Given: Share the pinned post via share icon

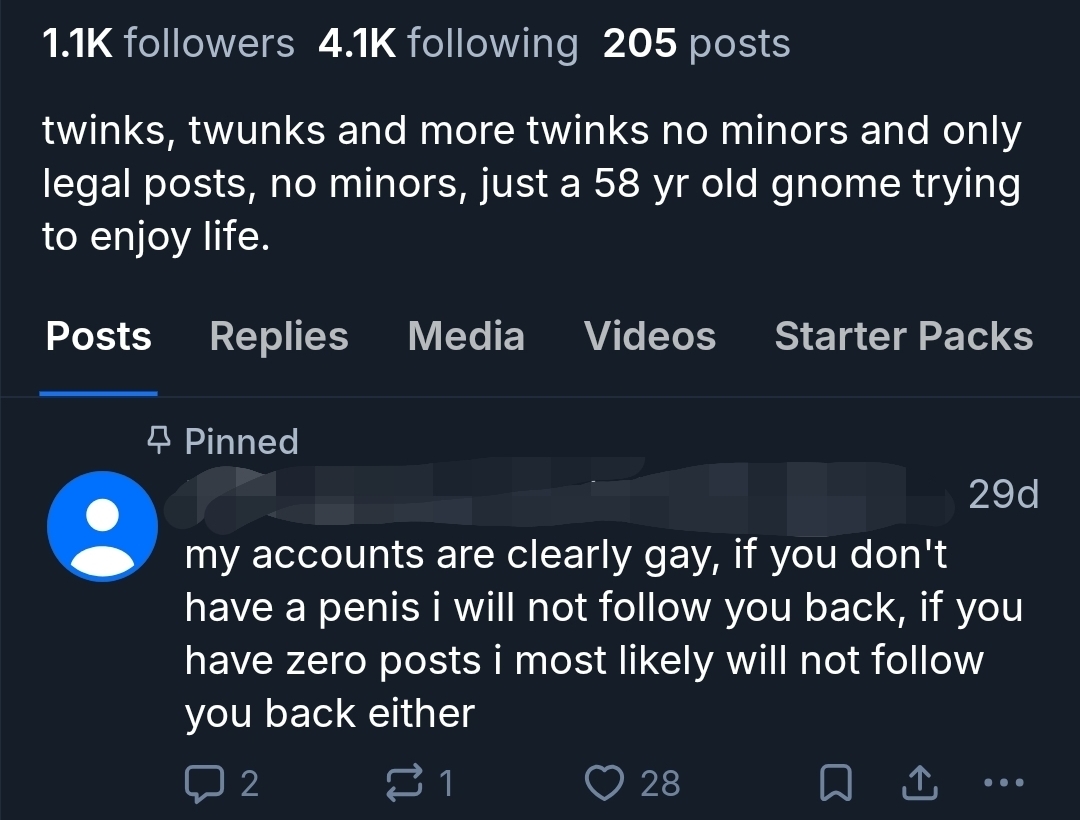Looking at the screenshot, I should (920, 782).
